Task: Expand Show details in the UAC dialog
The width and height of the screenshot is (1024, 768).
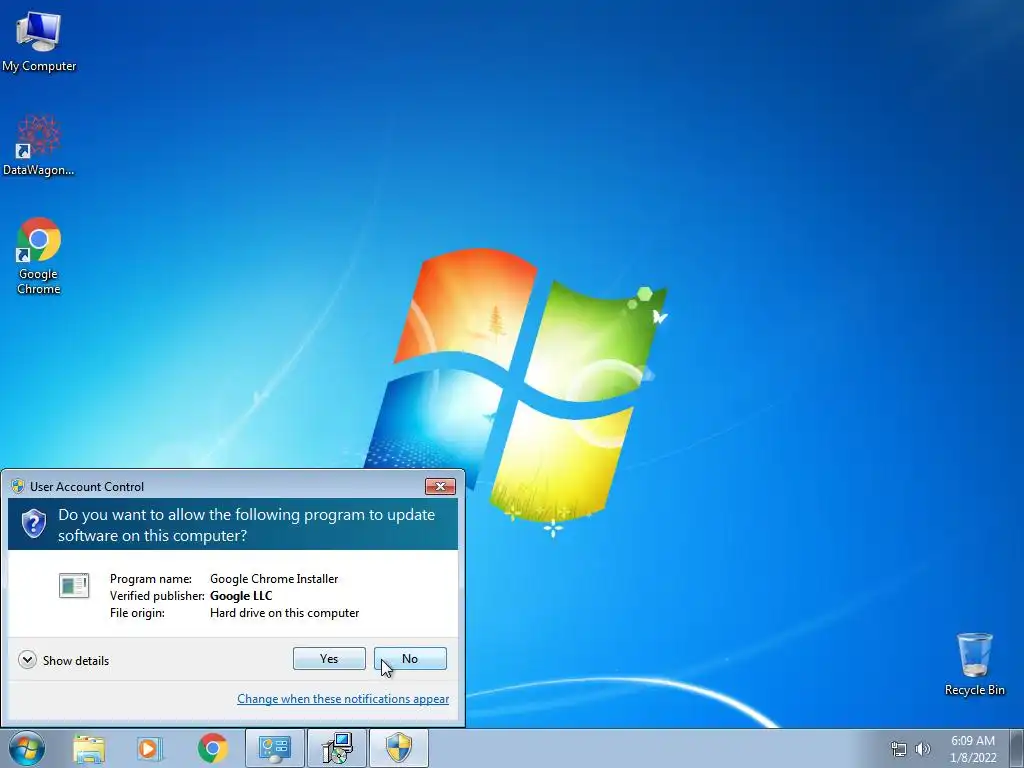Action: coord(63,660)
